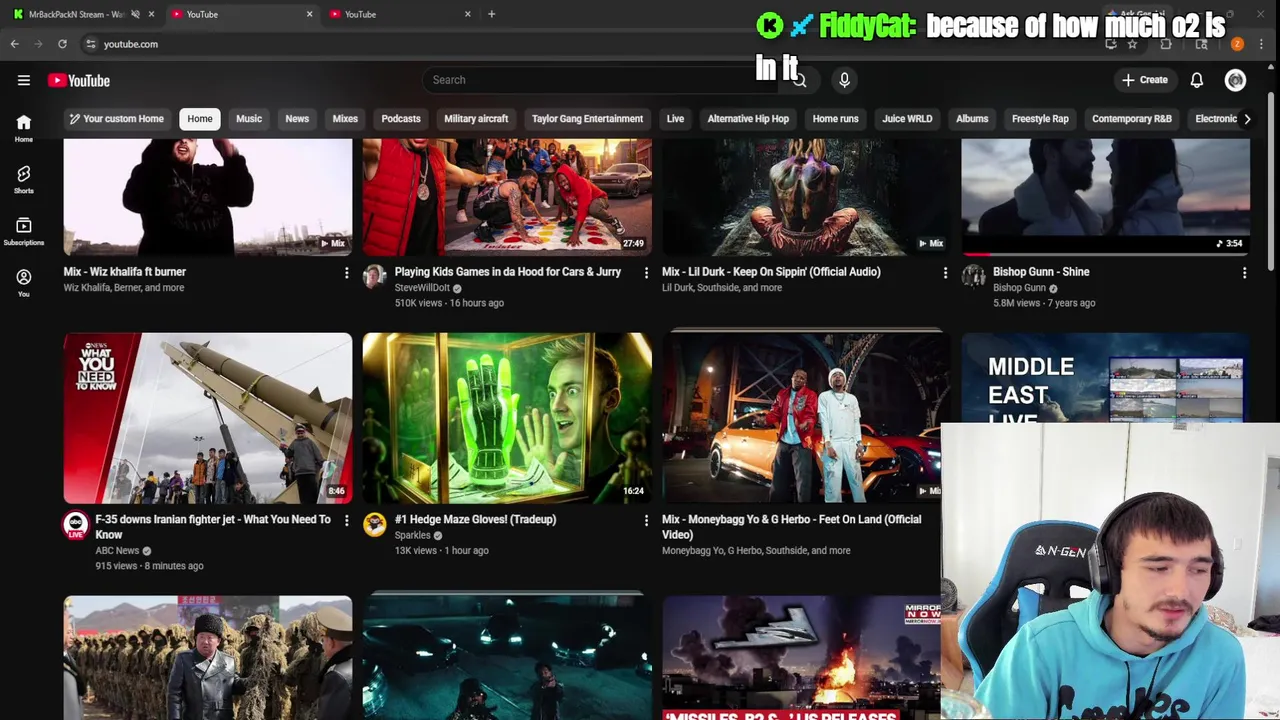Go back with the browser back arrow
Viewport: 1280px width, 720px height.
point(14,44)
